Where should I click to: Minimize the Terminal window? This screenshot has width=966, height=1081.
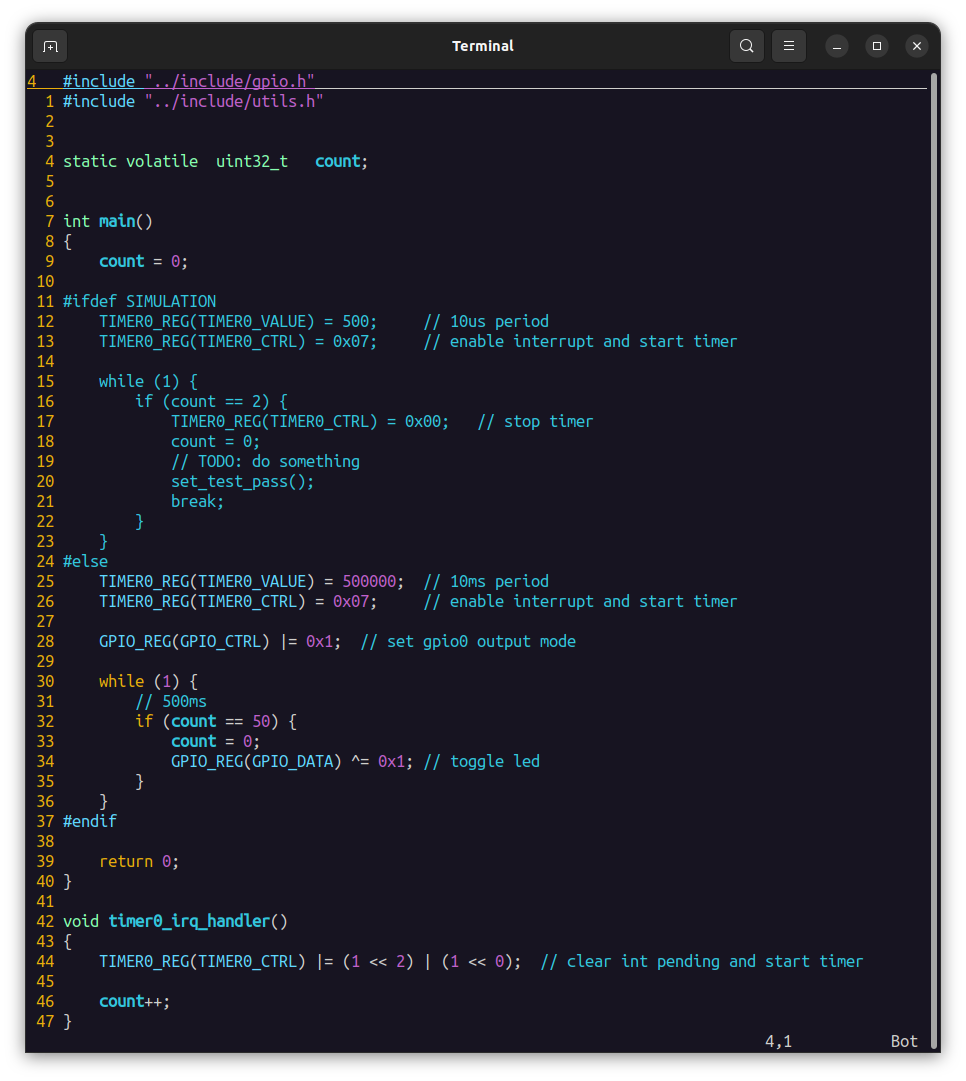coord(837,46)
